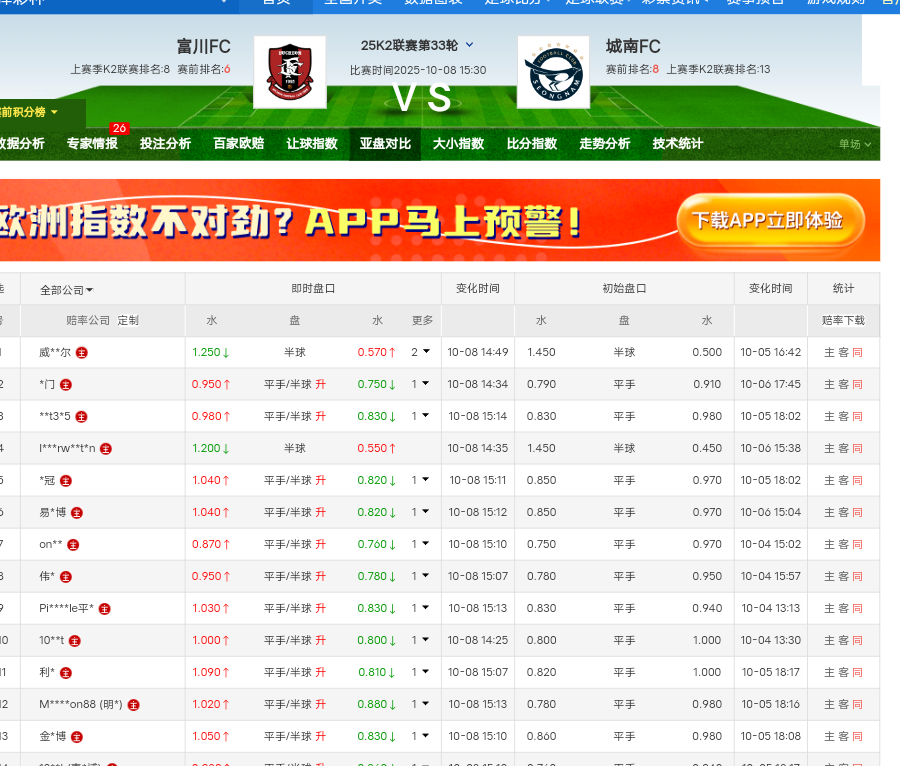Go to the 专家情报 tab
Screen dimensions: 900x766
pos(92,144)
